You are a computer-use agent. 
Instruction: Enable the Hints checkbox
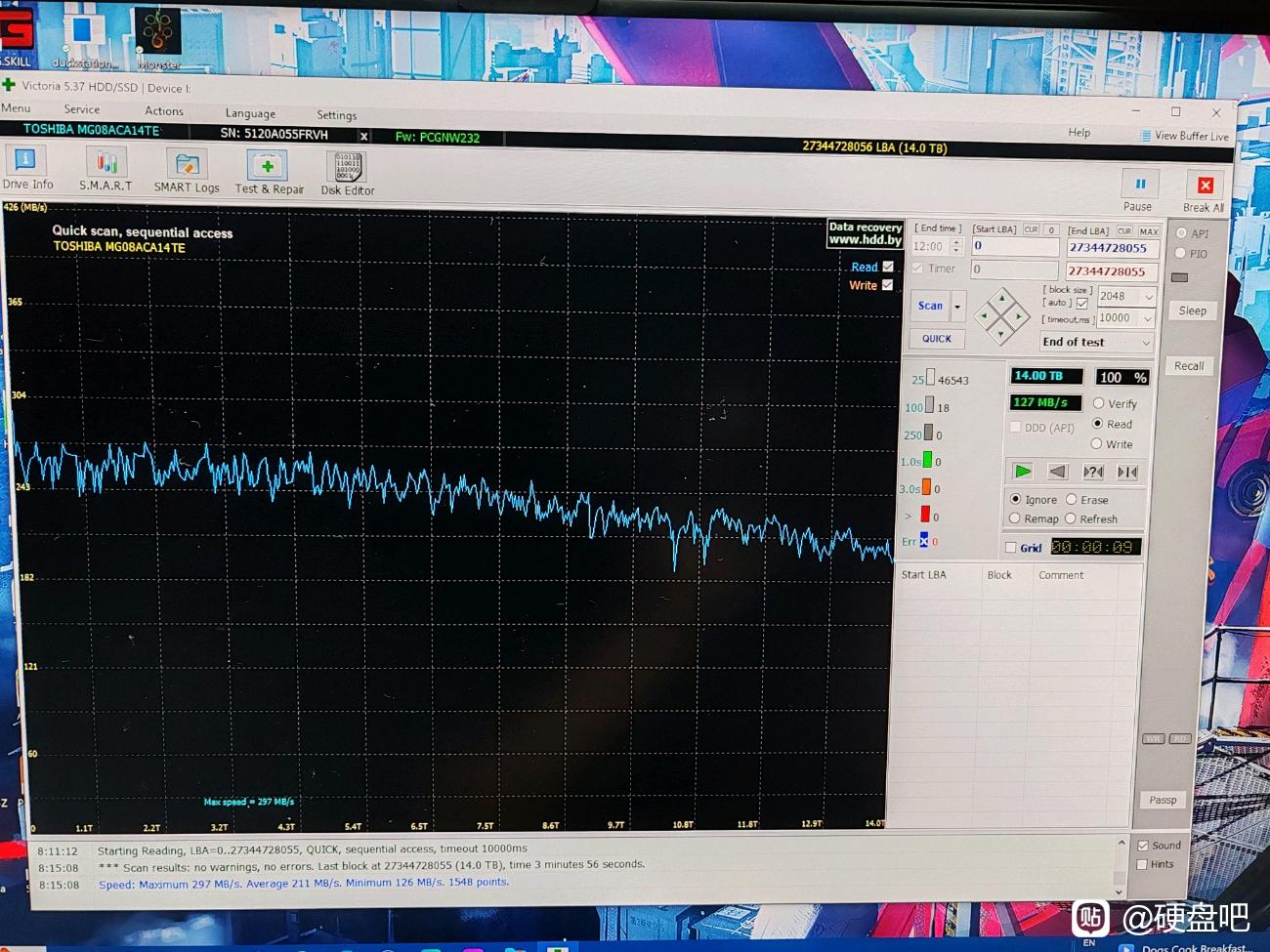coord(1143,864)
